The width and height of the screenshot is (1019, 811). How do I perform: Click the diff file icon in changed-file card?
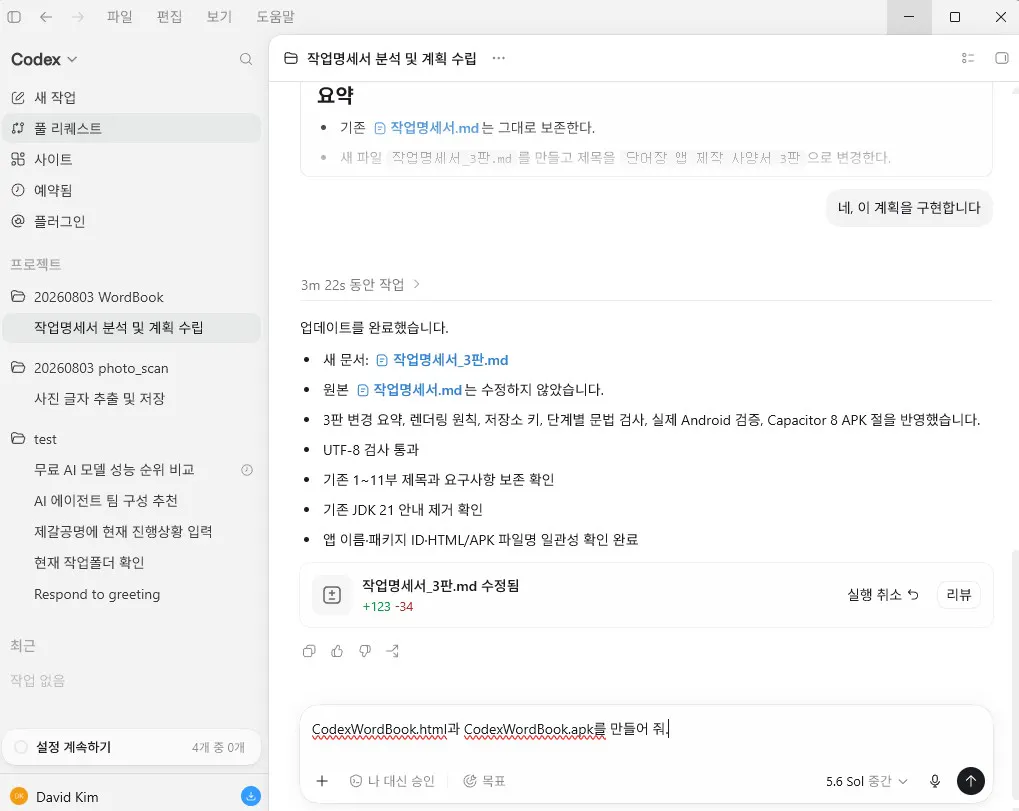click(x=332, y=595)
